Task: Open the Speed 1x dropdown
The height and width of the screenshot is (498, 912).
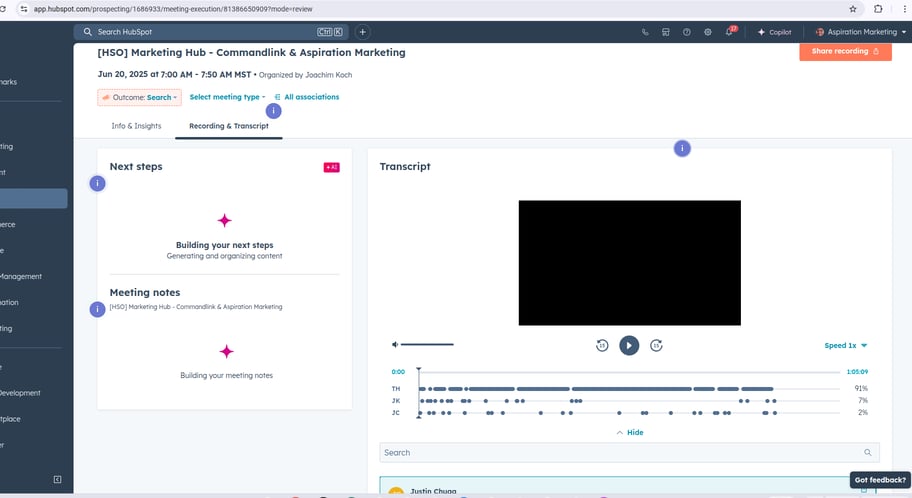Action: click(x=845, y=346)
